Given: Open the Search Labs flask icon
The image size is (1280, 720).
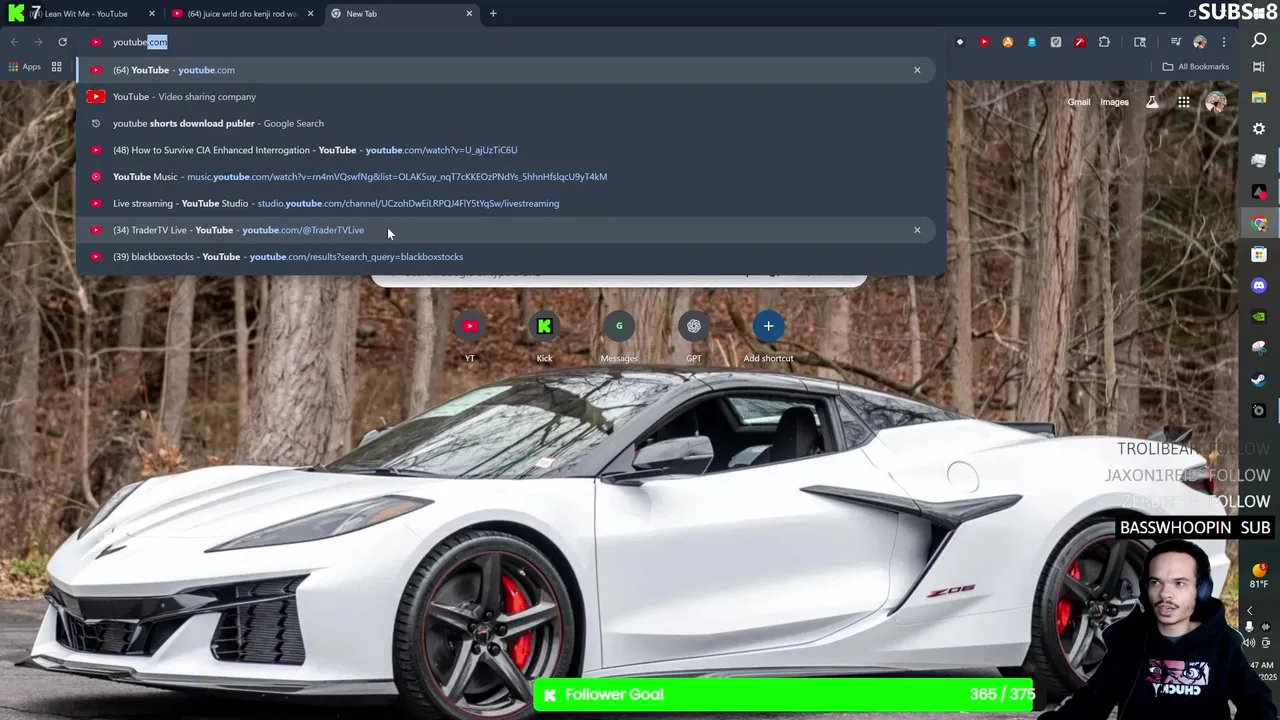Looking at the screenshot, I should pyautogui.click(x=1152, y=102).
